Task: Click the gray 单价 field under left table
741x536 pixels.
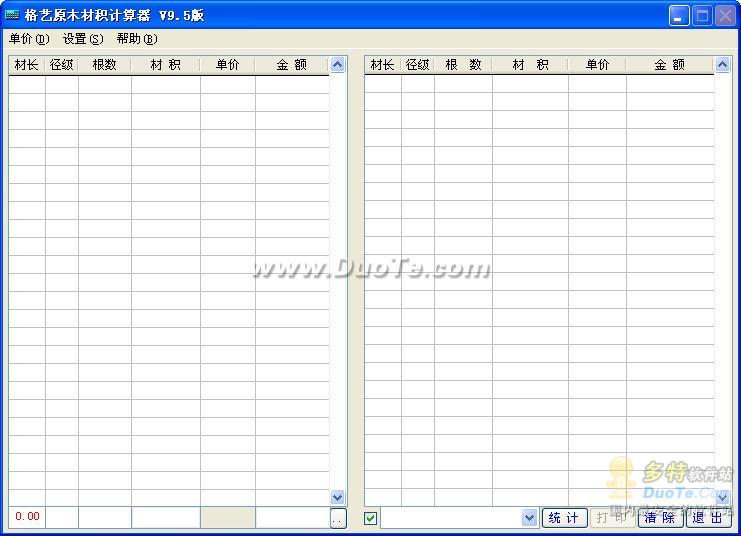Action: point(228,517)
